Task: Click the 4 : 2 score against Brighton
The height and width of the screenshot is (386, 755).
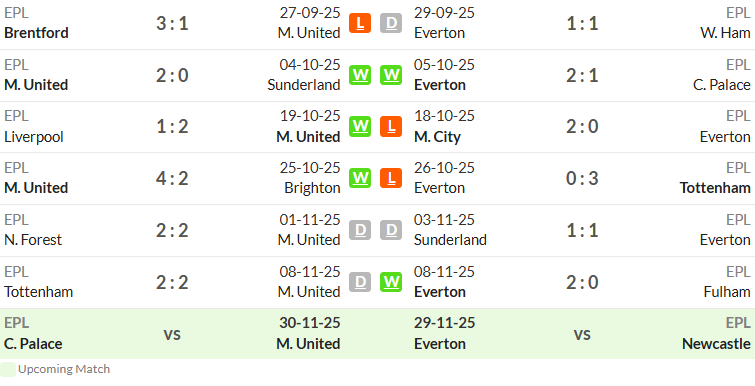Action: (x=172, y=178)
